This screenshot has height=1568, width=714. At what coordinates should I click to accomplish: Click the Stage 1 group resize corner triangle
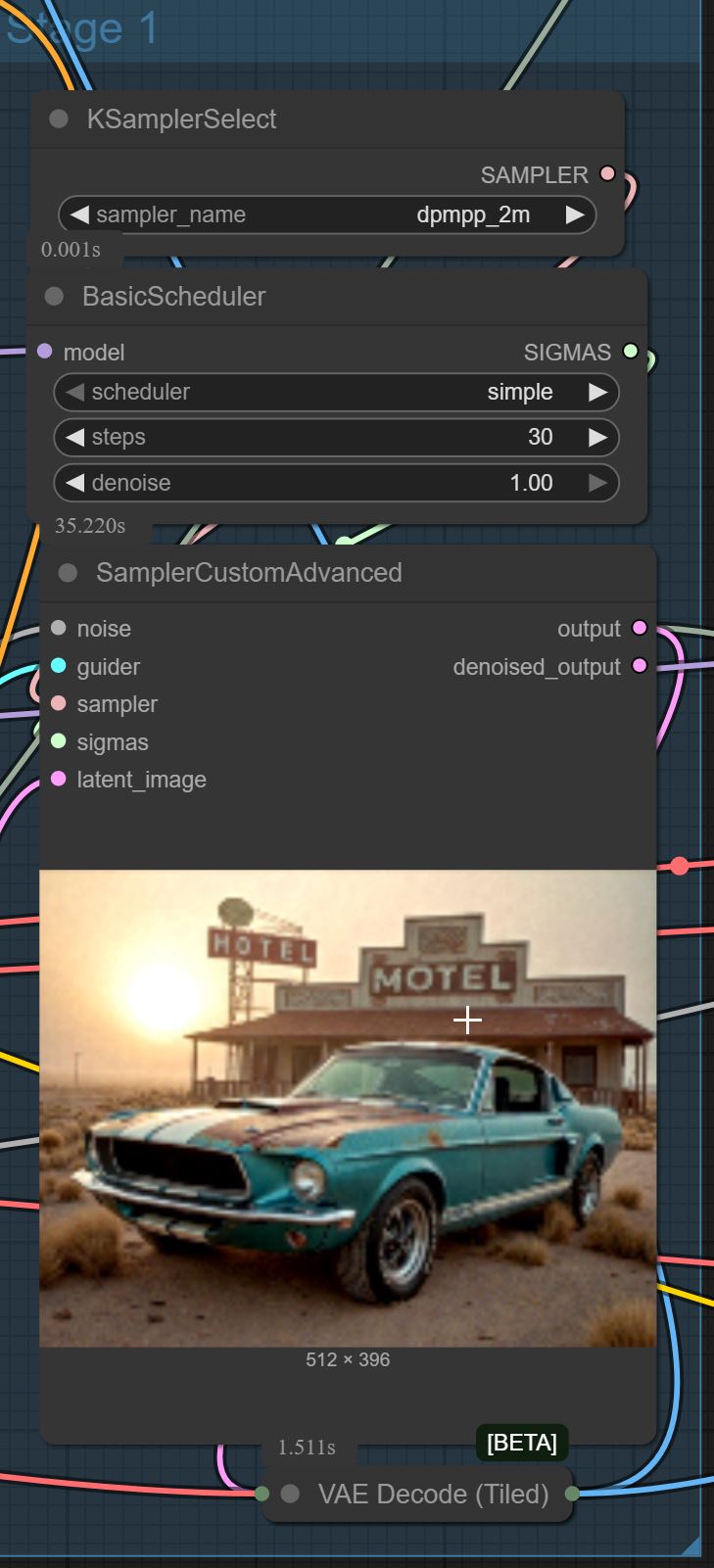692,1545
